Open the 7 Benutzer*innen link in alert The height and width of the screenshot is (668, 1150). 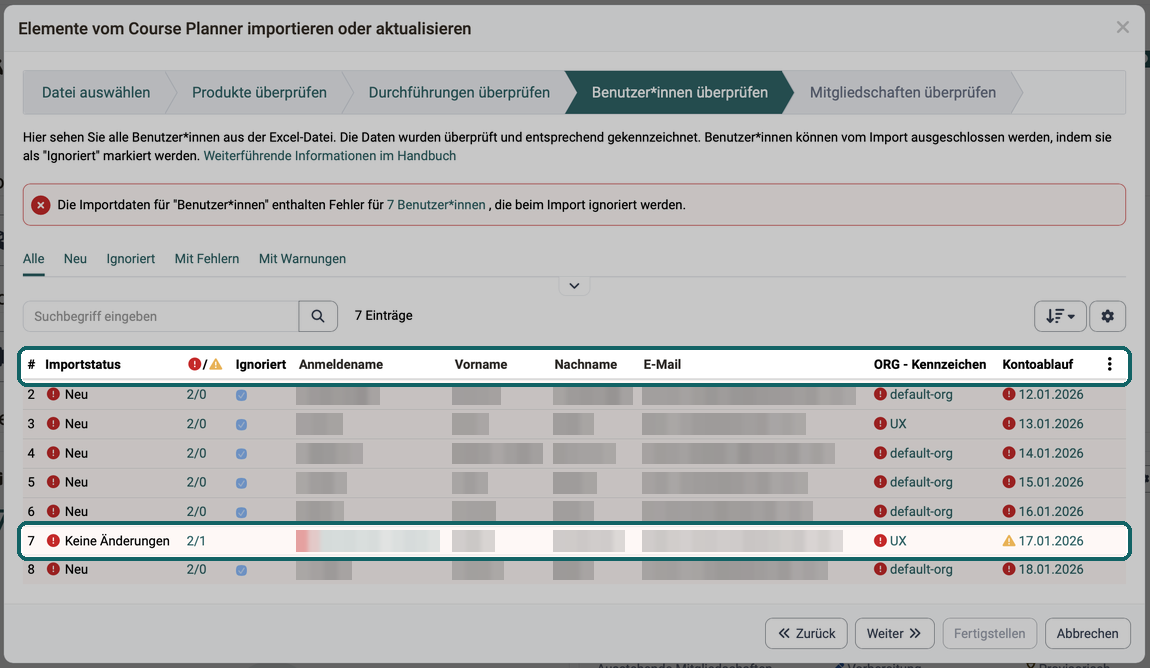(436, 205)
